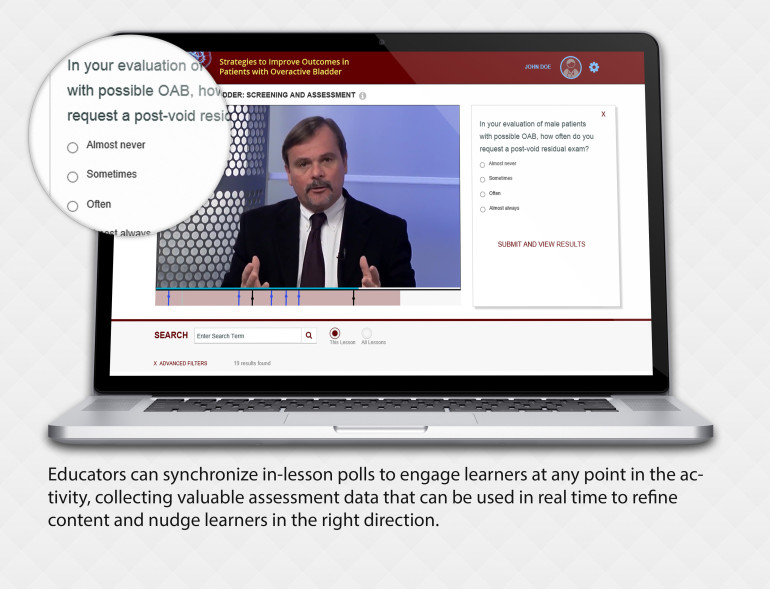Click into the Enter Search Term field

(x=248, y=336)
